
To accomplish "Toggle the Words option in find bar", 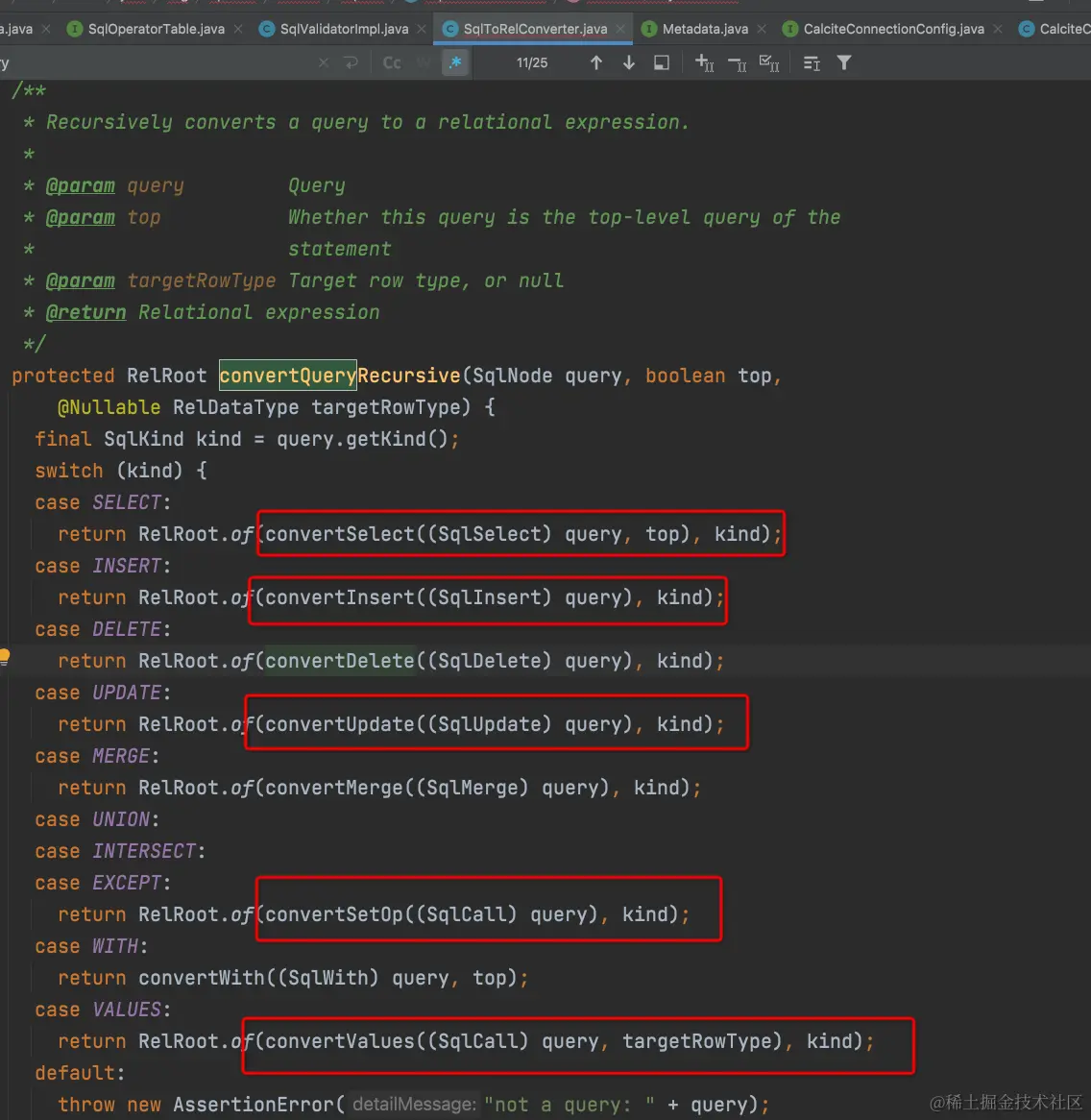I will pyautogui.click(x=424, y=62).
